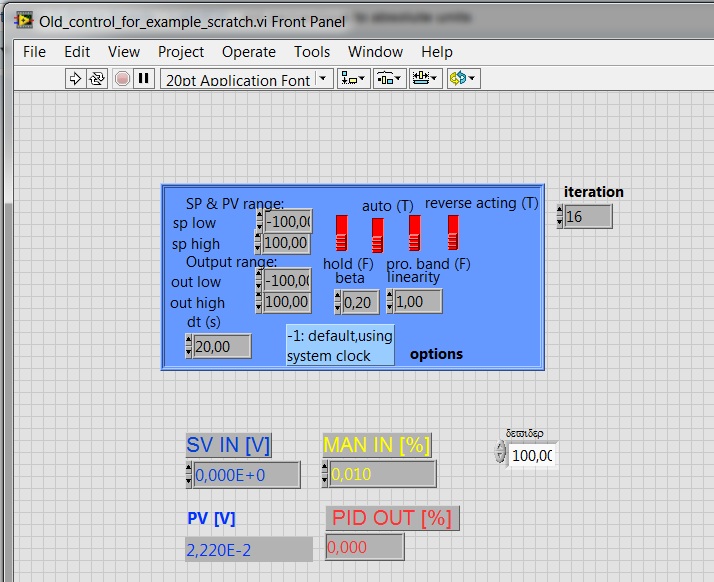Click the linearity field showing 1,00
Viewport: 714px width, 582px height.
click(418, 301)
